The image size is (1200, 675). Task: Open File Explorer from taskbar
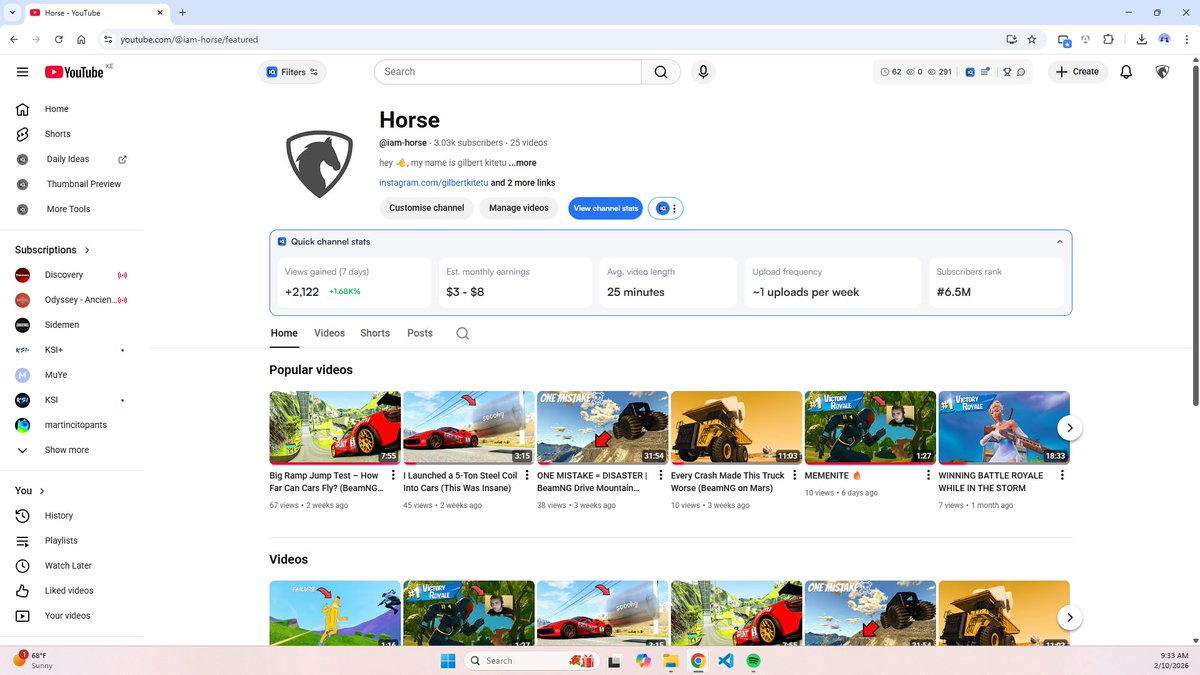(x=670, y=661)
